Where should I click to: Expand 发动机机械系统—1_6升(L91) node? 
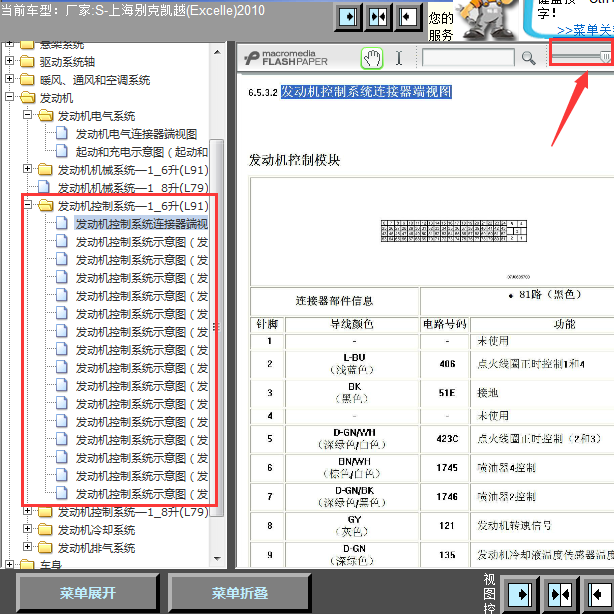coord(27,169)
